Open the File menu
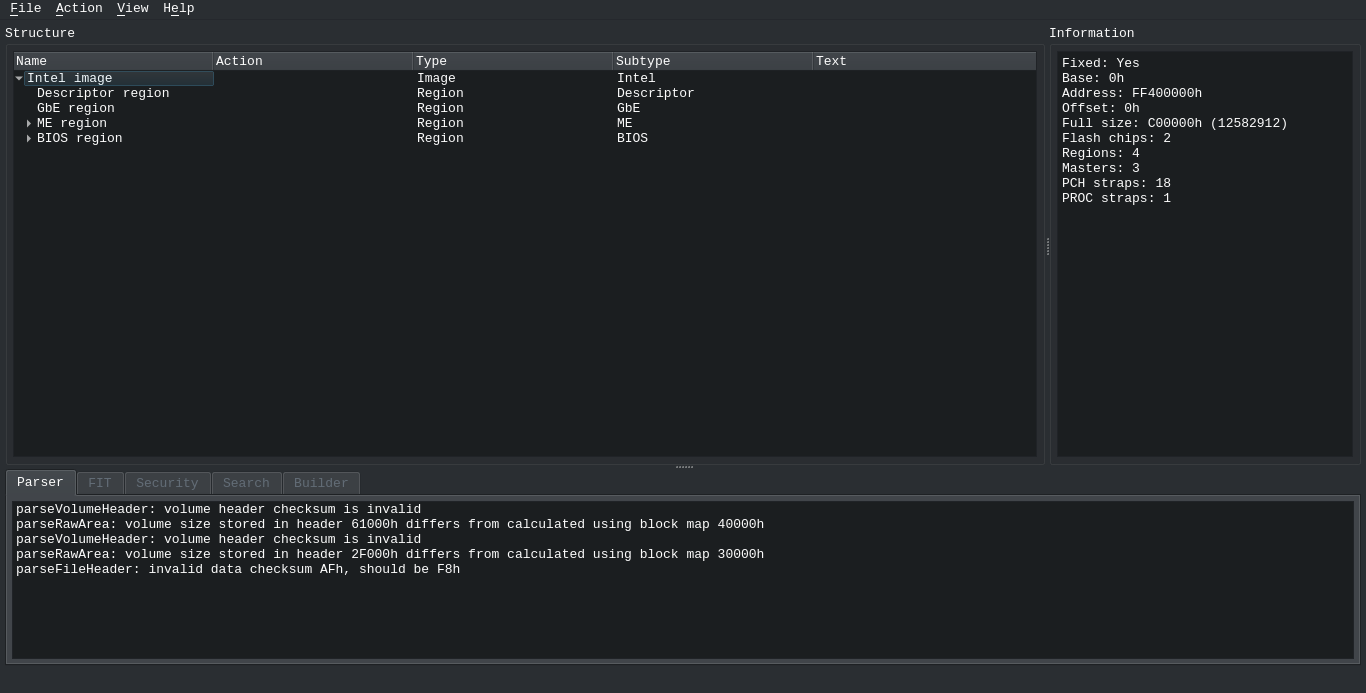This screenshot has height=693, width=1366. 25,8
